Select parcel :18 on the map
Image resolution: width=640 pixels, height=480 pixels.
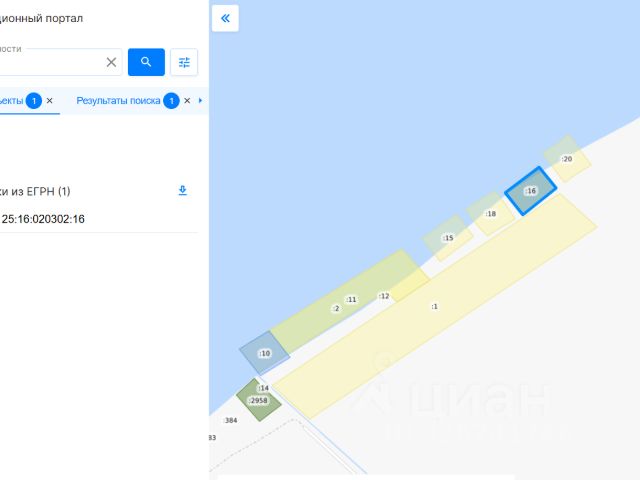point(491,213)
